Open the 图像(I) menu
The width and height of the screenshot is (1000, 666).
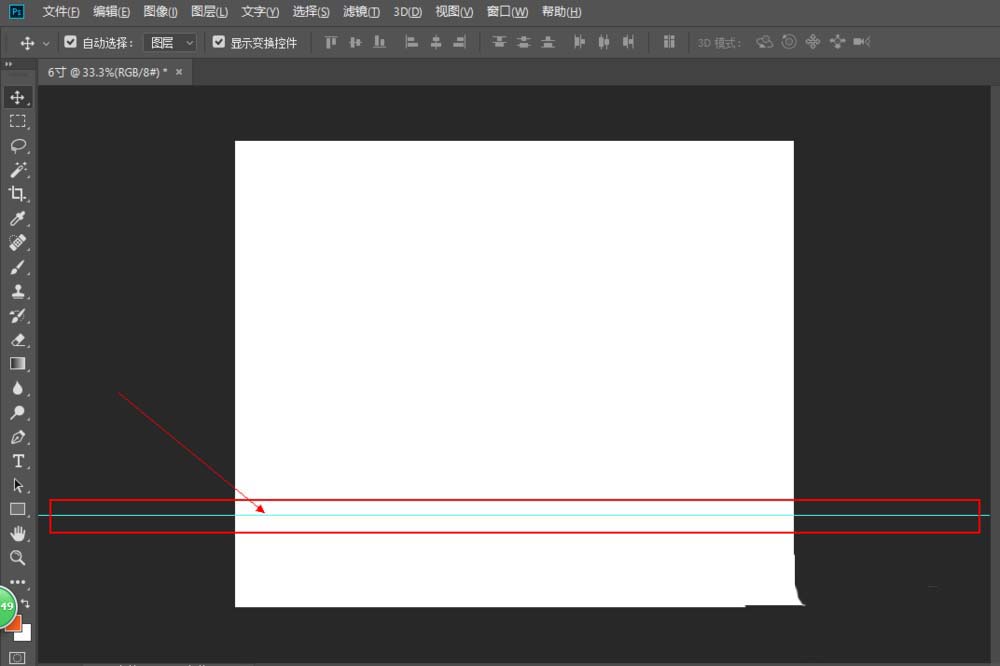tap(160, 11)
